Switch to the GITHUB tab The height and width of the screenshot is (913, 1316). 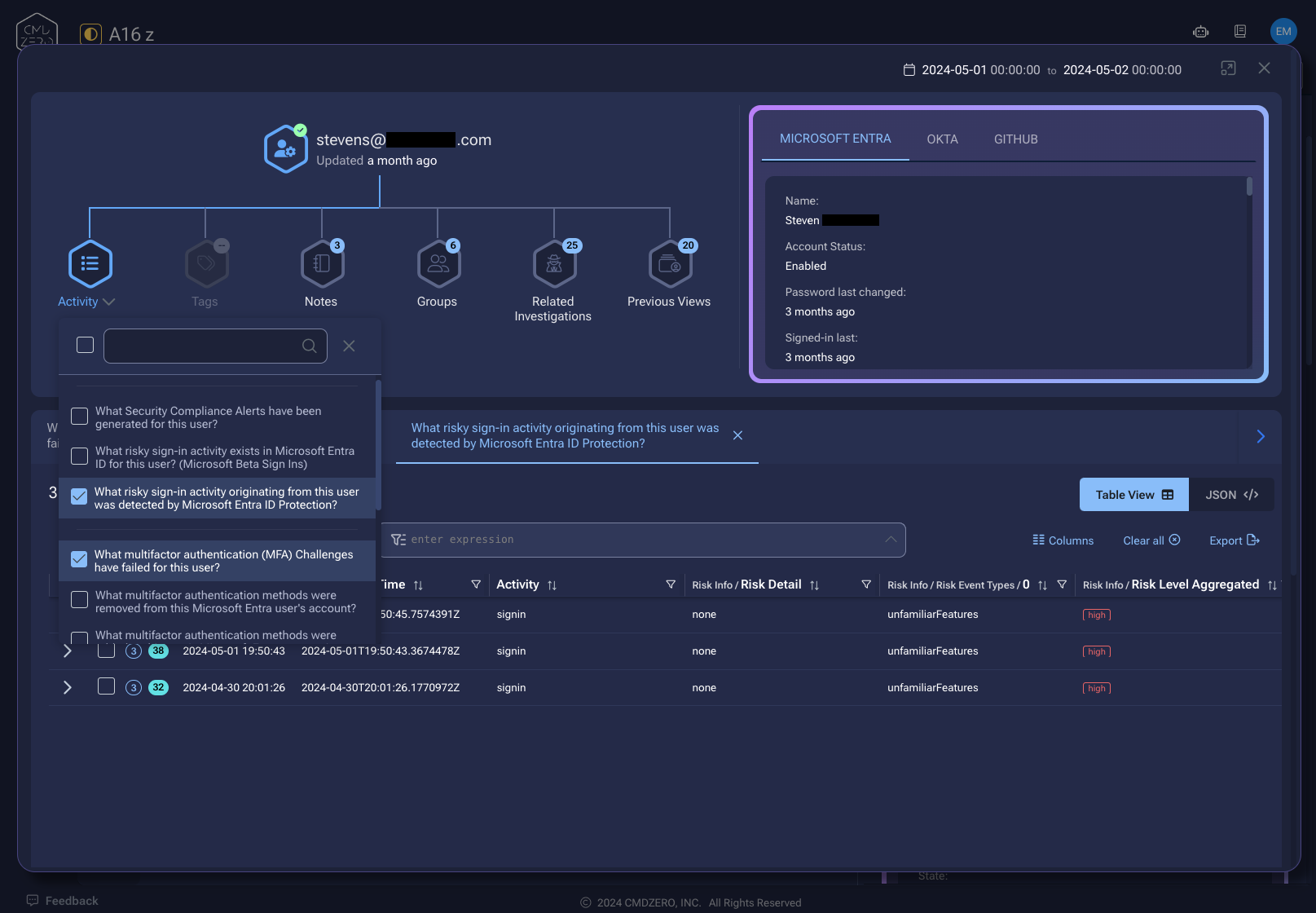click(1015, 139)
